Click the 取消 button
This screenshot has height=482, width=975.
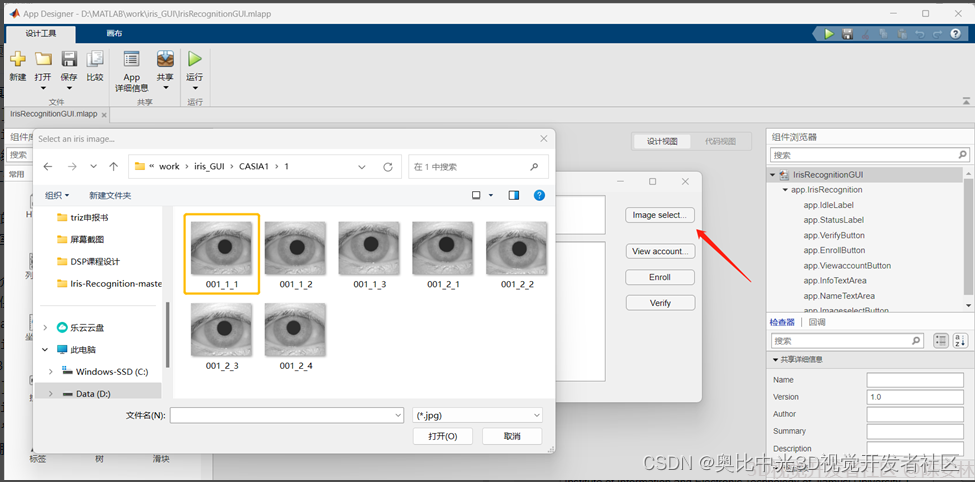512,436
